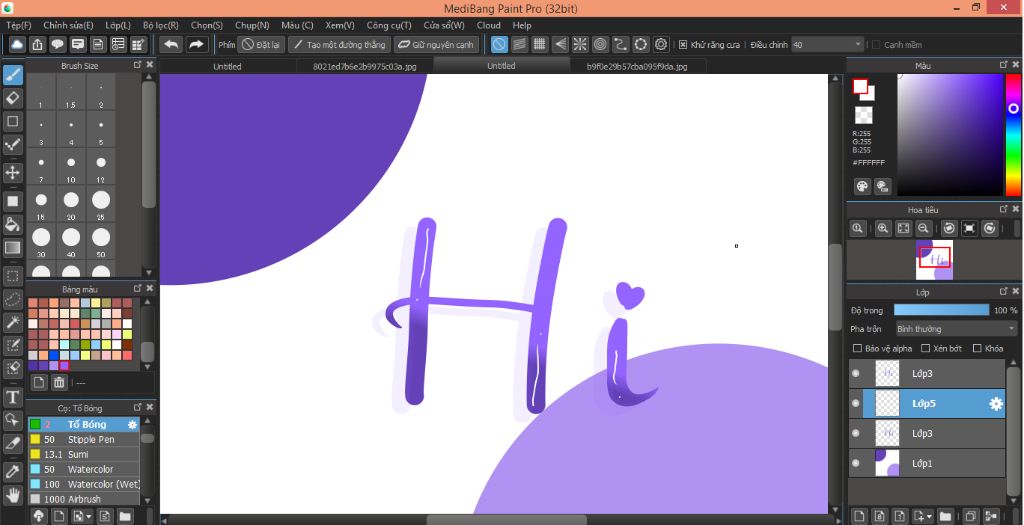Click the Redo arrow button
The image size is (1024, 525).
tap(195, 44)
